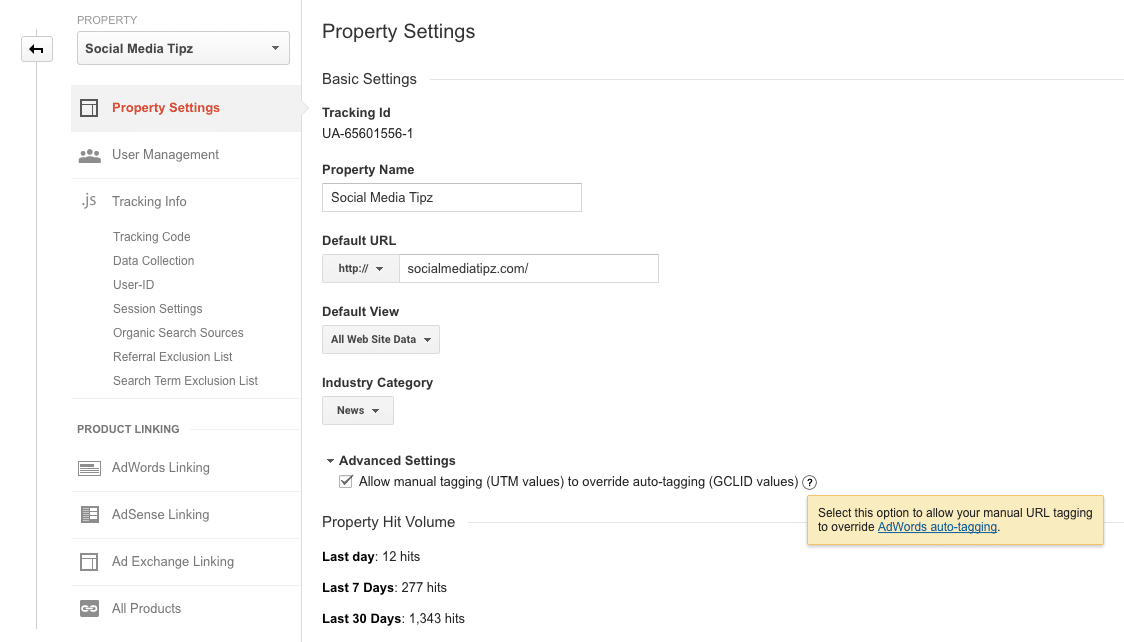Screen dimensions: 1124x642
Task: Click the Property Hit Volume heading
Action: (389, 522)
